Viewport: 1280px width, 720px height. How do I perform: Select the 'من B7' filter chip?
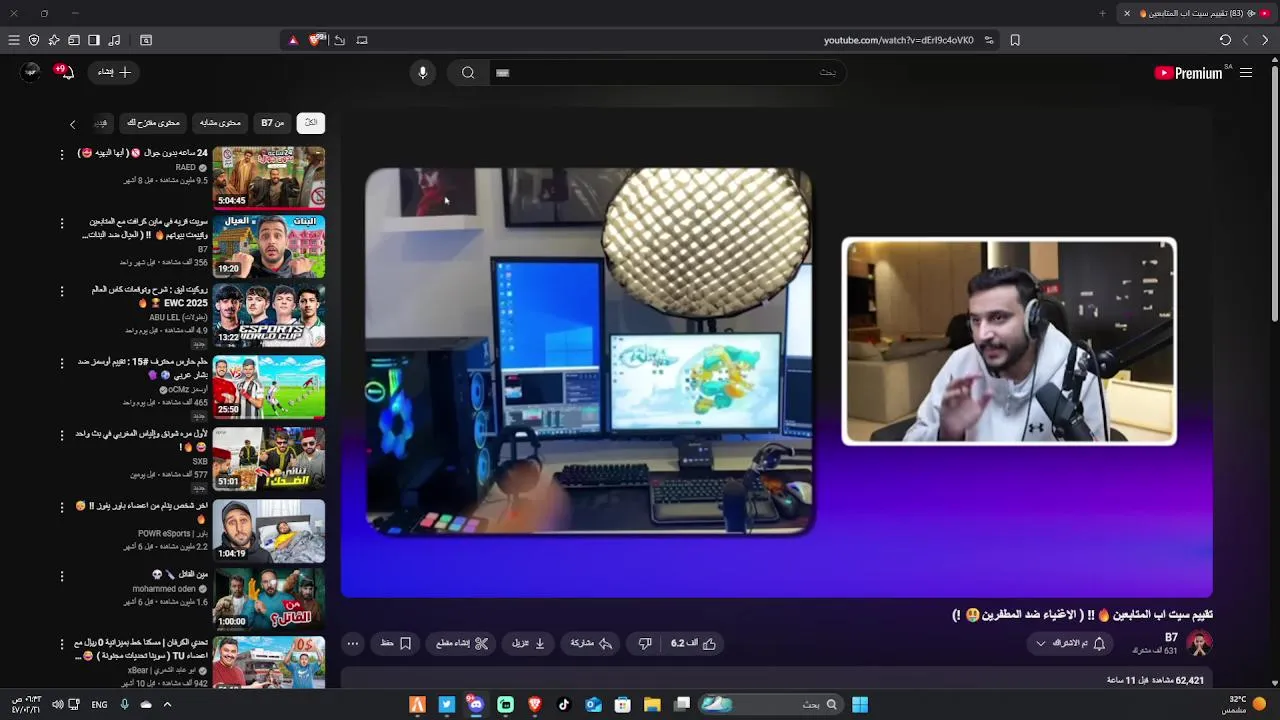pyautogui.click(x=273, y=123)
